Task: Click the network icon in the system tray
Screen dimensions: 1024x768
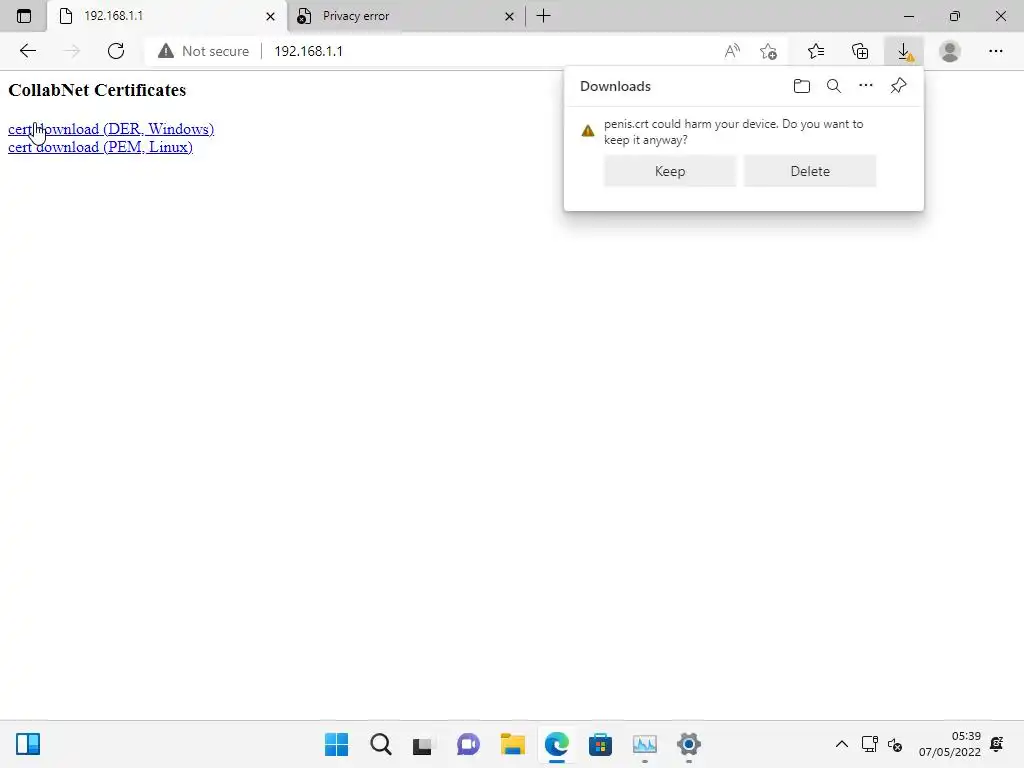Action: point(869,744)
